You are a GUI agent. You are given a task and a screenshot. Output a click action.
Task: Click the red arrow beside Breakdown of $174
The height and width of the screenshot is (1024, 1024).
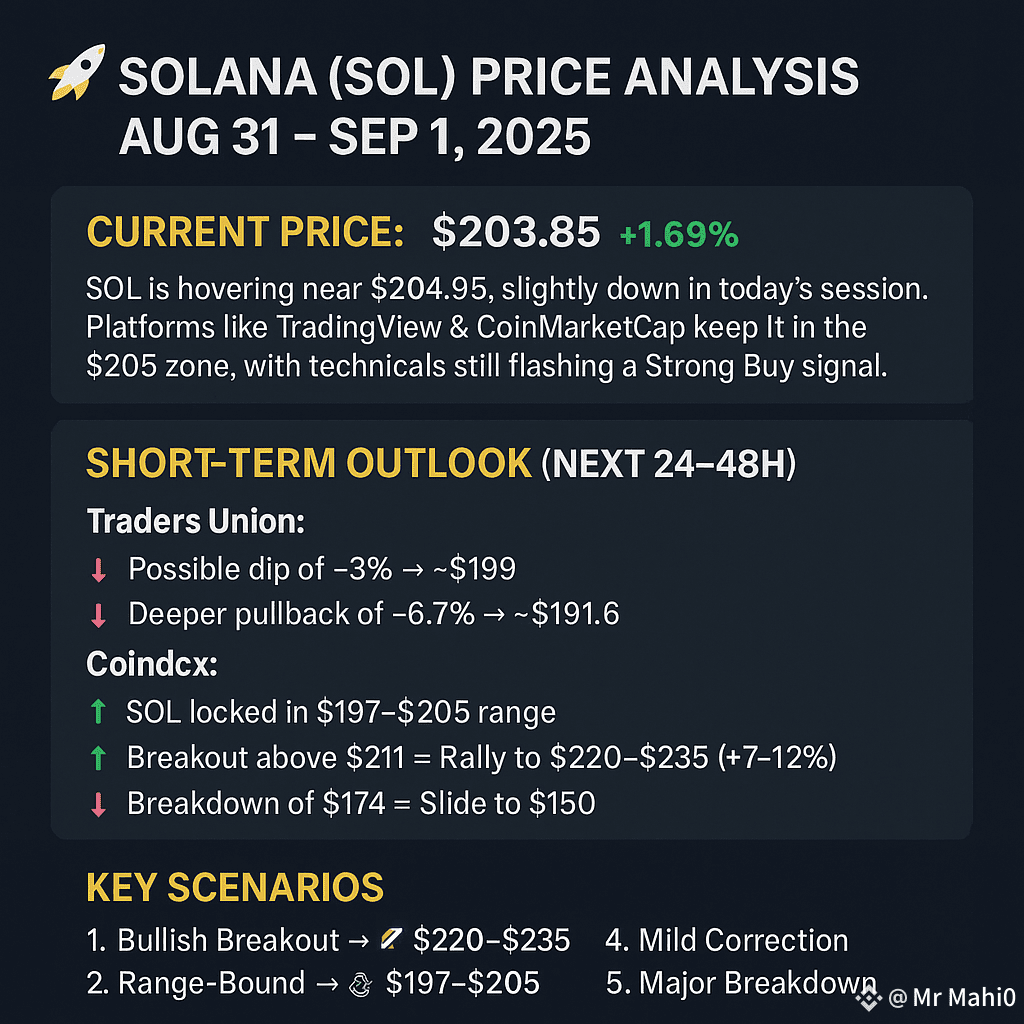[x=99, y=804]
